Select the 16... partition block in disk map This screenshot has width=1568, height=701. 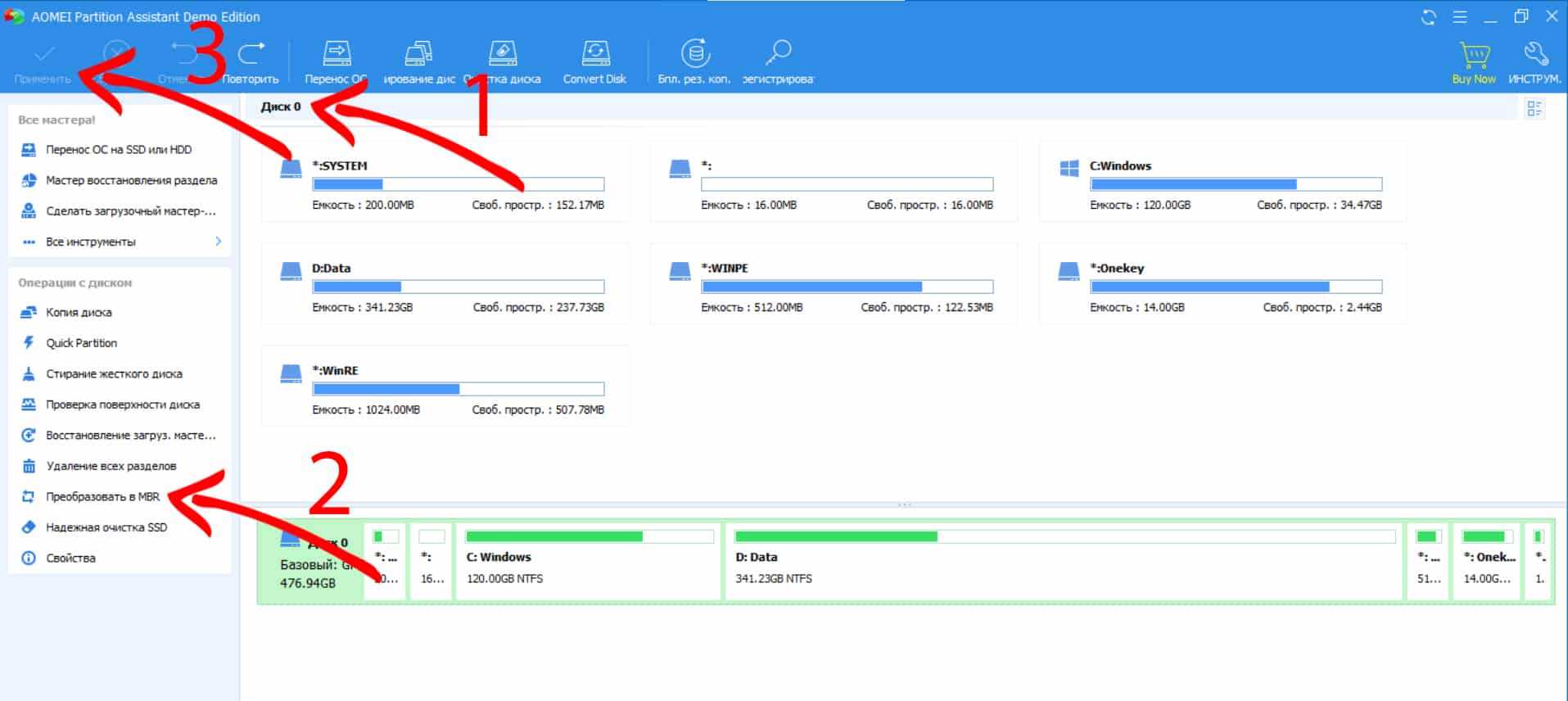click(432, 562)
